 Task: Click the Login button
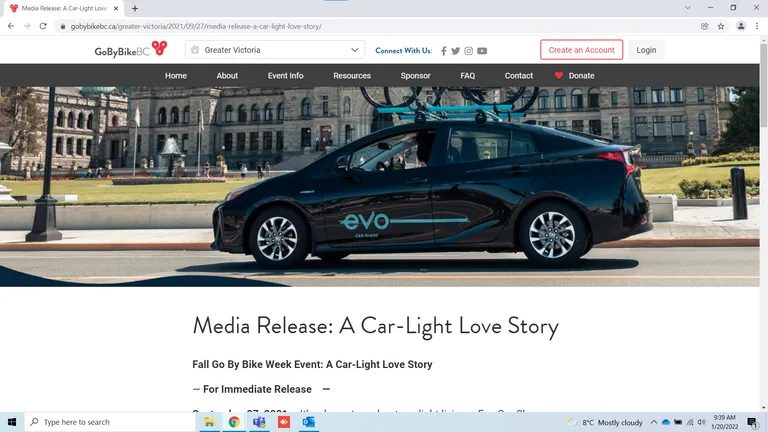pyautogui.click(x=646, y=50)
